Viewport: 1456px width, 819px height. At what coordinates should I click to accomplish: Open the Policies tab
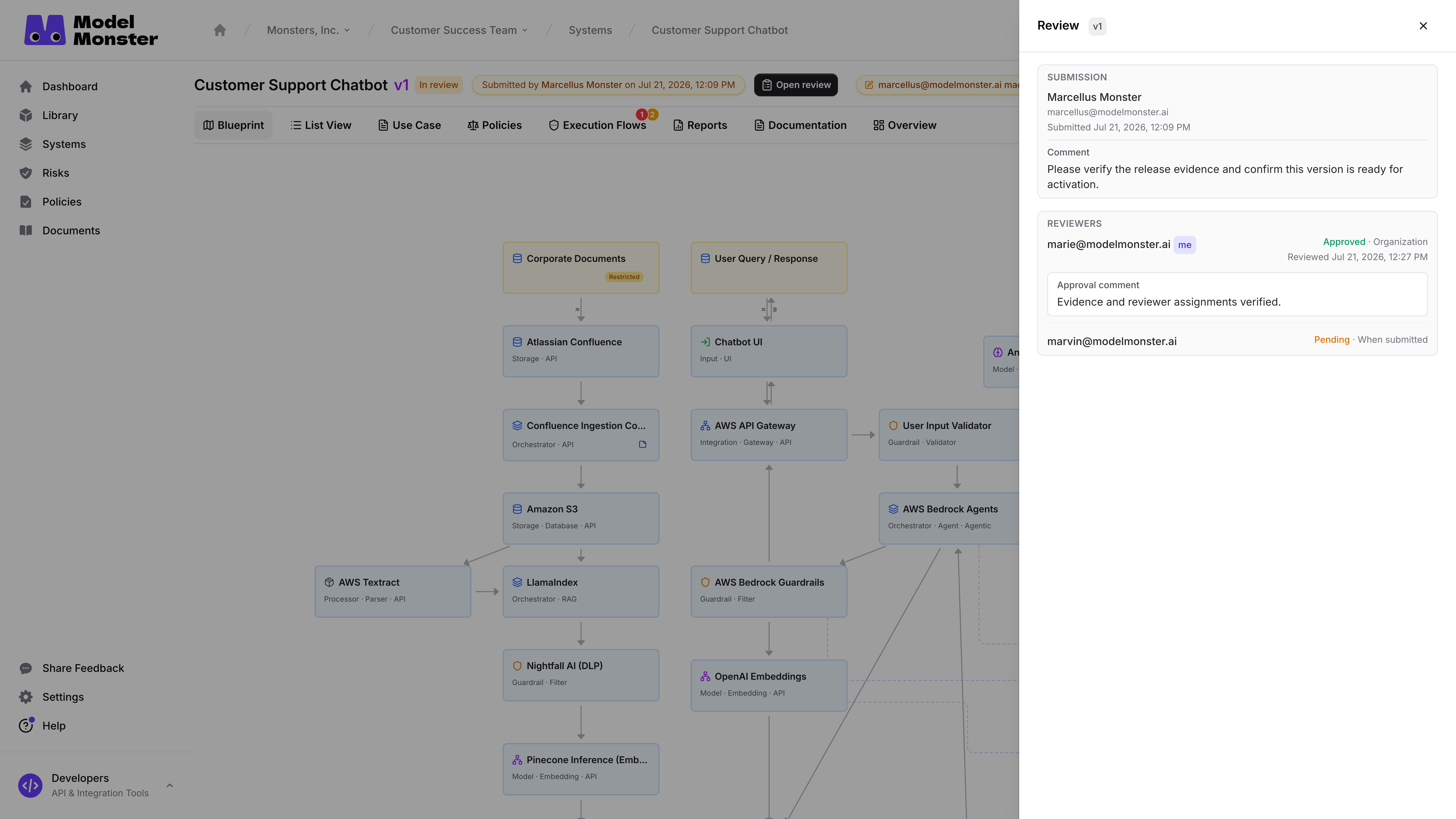pos(495,125)
